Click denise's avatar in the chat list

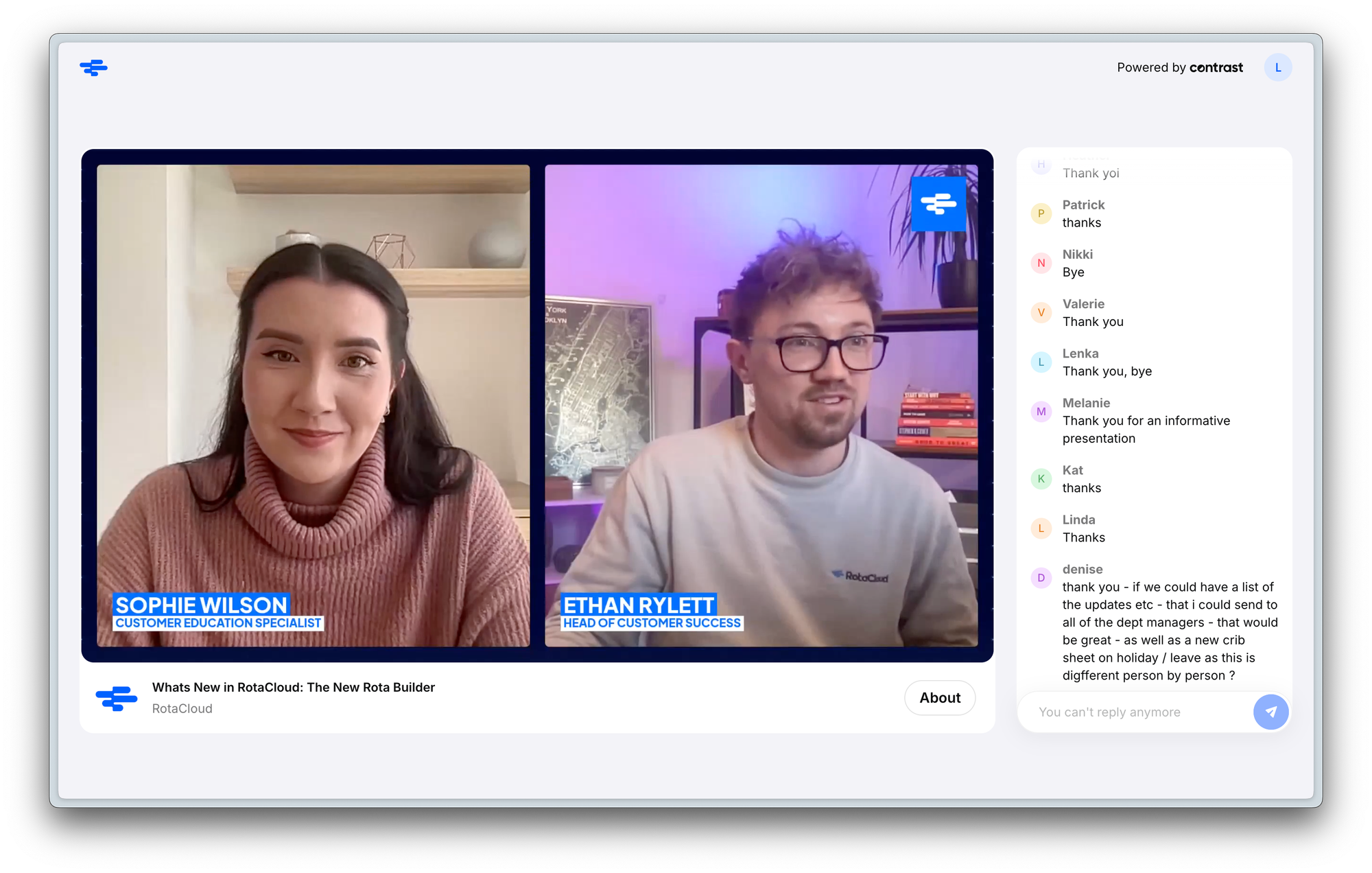pos(1041,577)
